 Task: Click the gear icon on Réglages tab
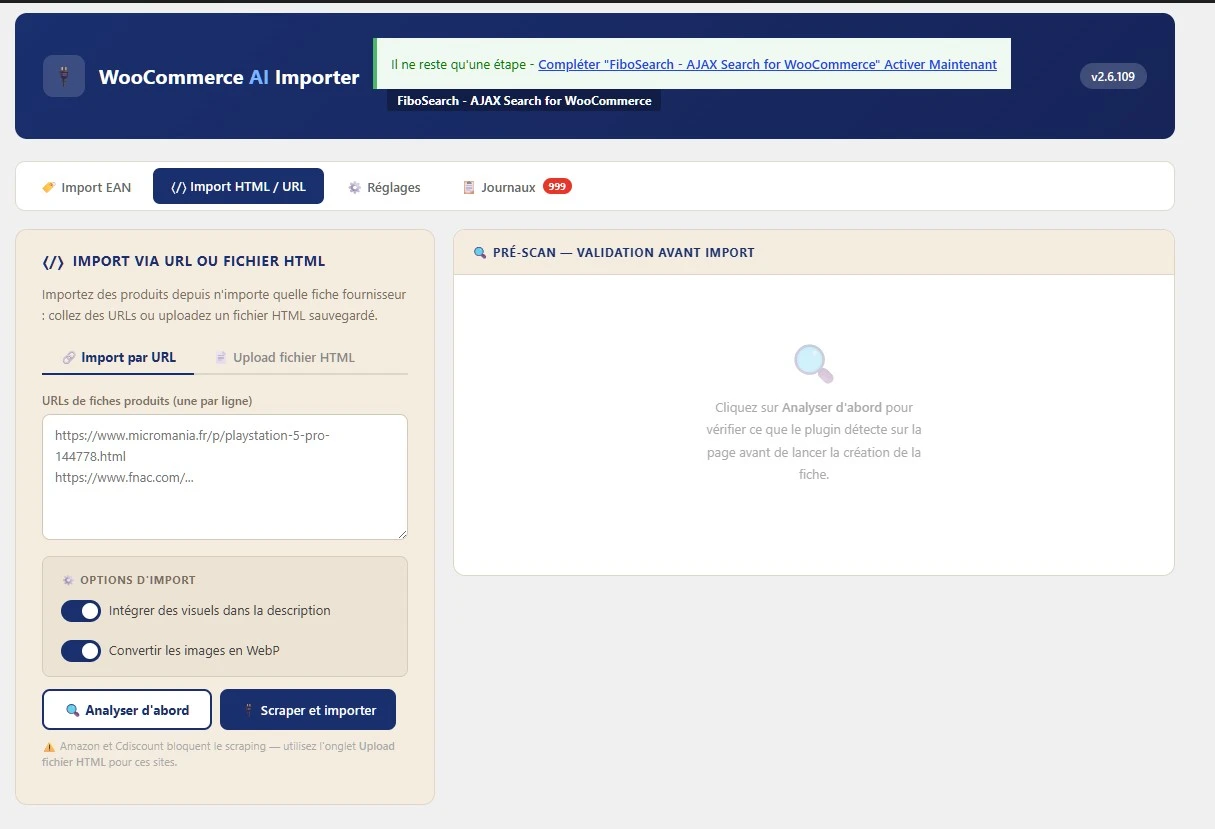(354, 188)
